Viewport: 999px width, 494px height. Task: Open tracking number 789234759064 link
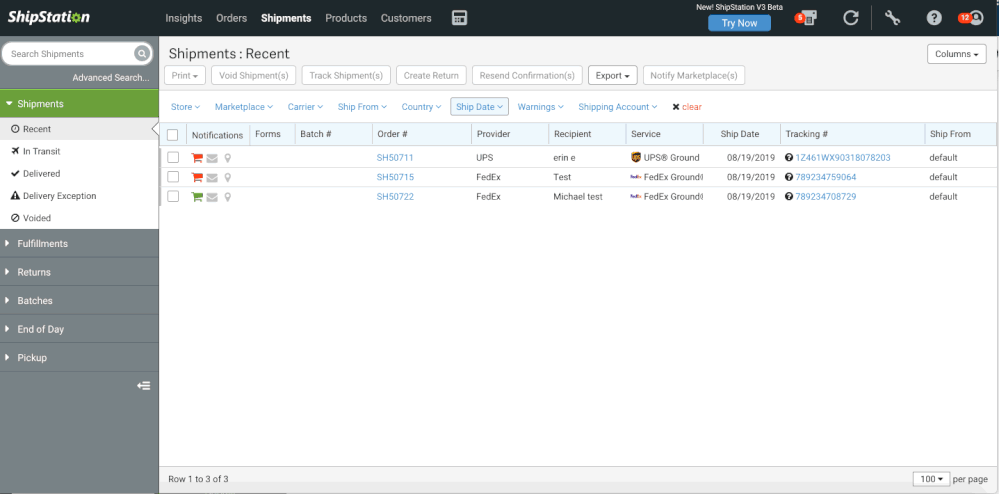point(825,177)
